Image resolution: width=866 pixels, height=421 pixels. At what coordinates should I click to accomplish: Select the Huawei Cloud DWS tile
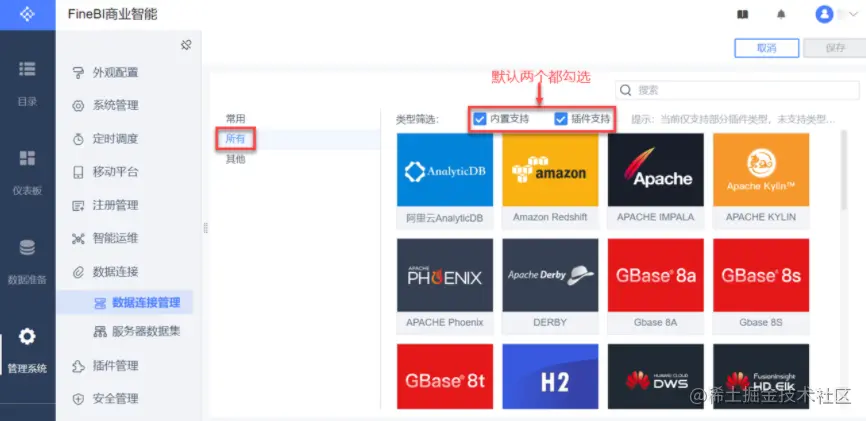pos(656,377)
